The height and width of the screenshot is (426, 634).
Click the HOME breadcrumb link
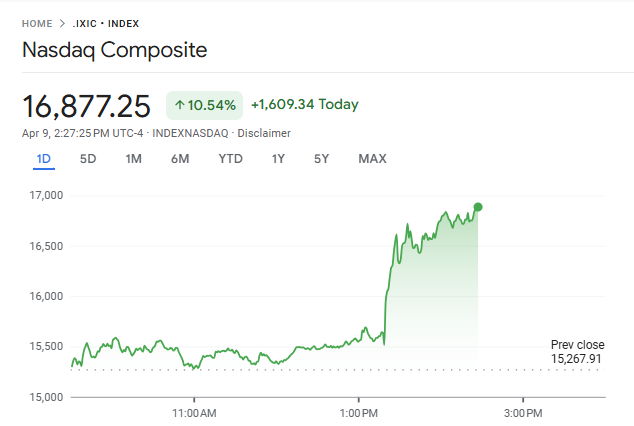point(37,23)
